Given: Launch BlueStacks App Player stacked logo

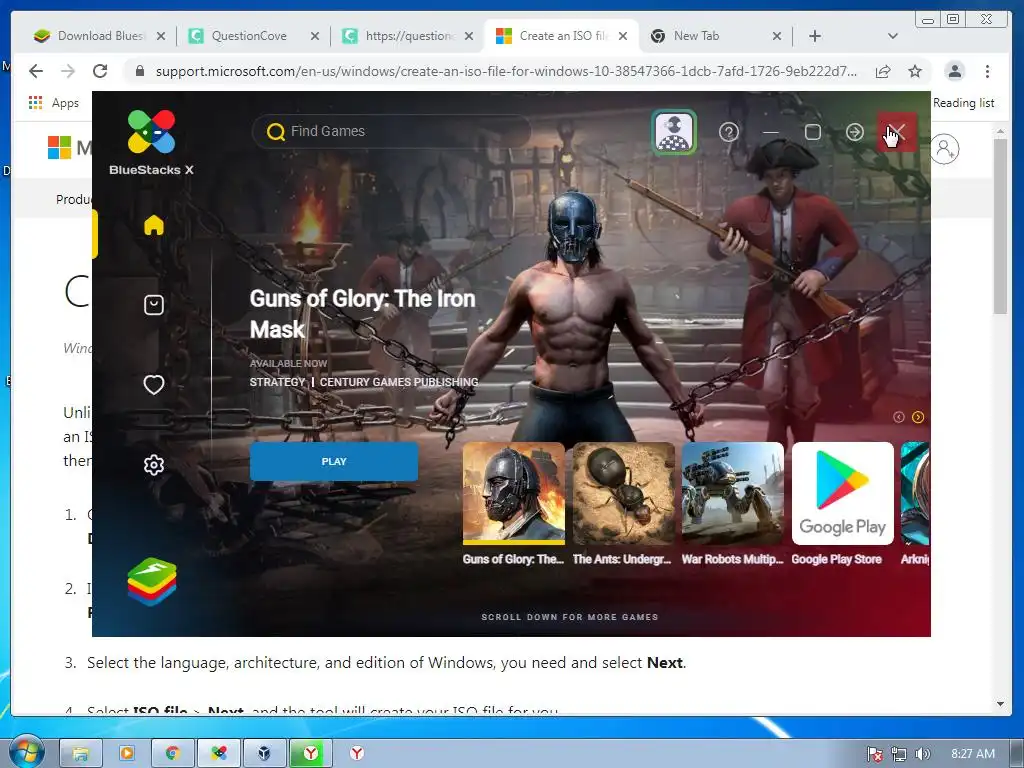Looking at the screenshot, I should [152, 581].
